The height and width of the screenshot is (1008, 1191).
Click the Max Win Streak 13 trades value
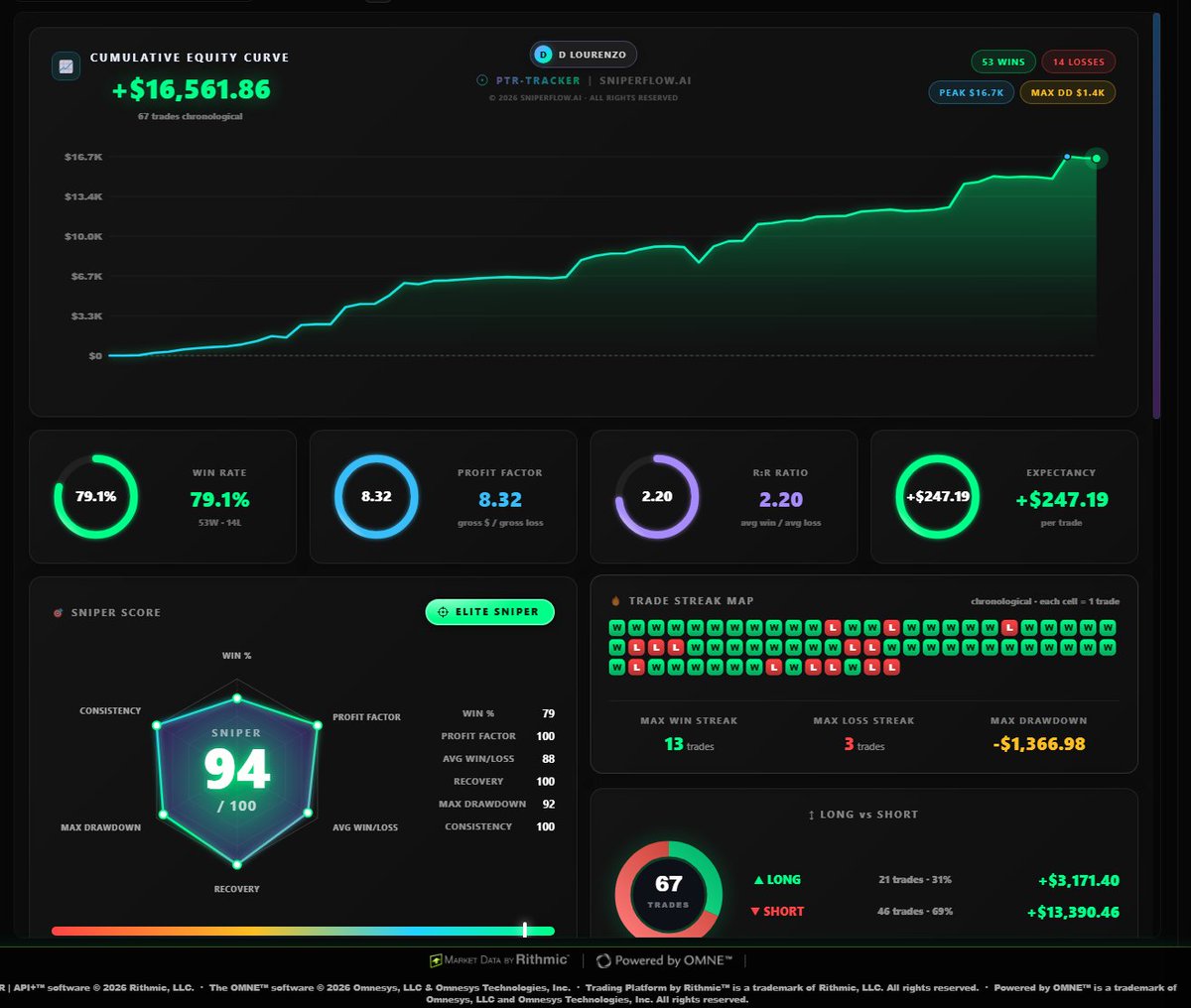689,744
